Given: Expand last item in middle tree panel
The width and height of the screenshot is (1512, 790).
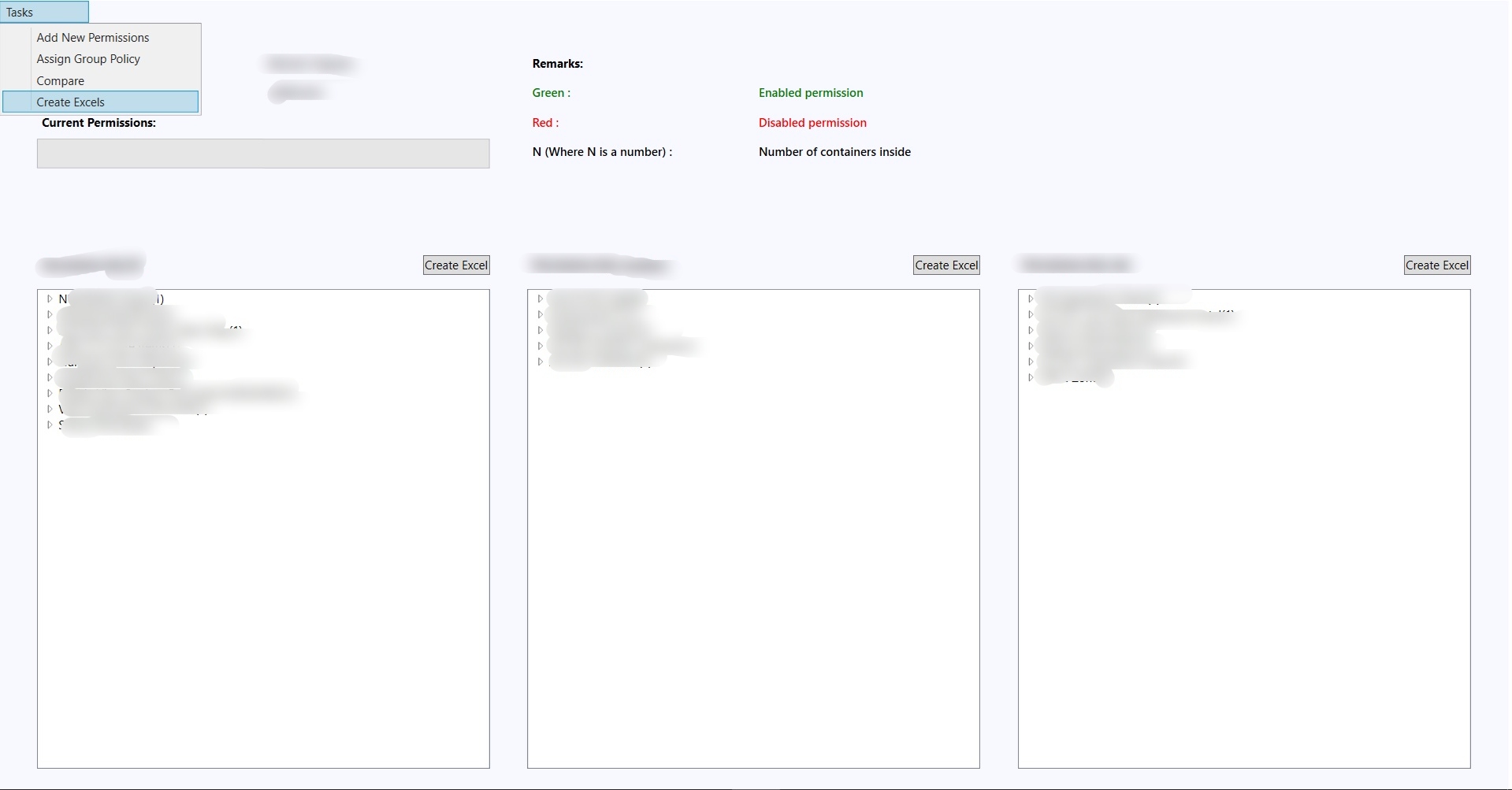Looking at the screenshot, I should coord(540,362).
